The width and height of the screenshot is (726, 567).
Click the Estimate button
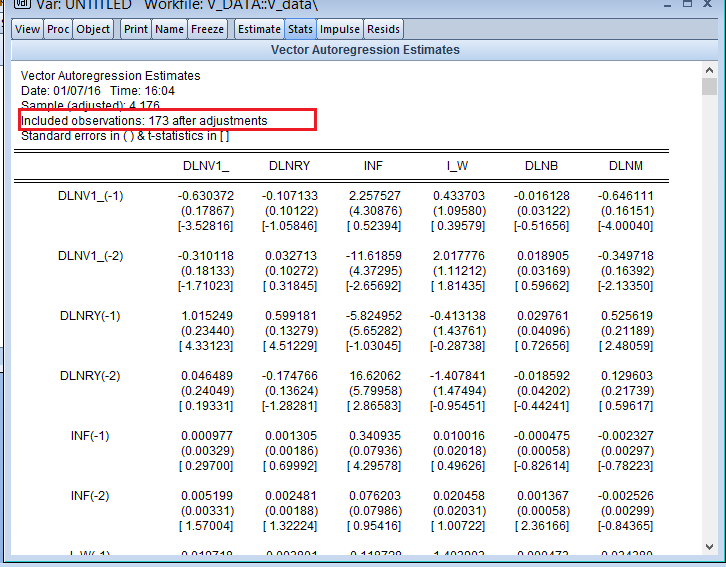259,29
